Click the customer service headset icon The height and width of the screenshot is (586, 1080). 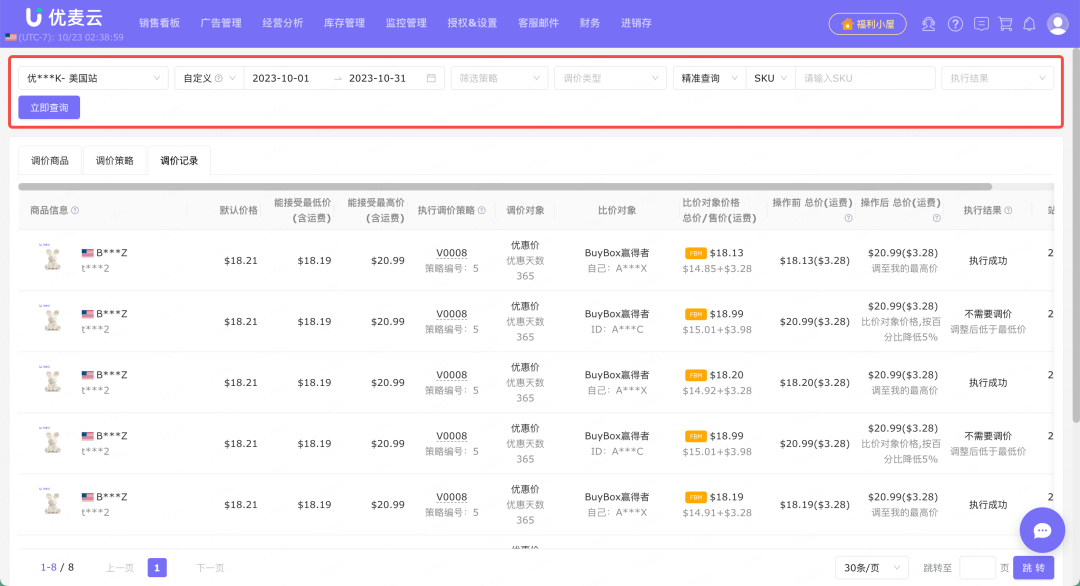pos(928,23)
